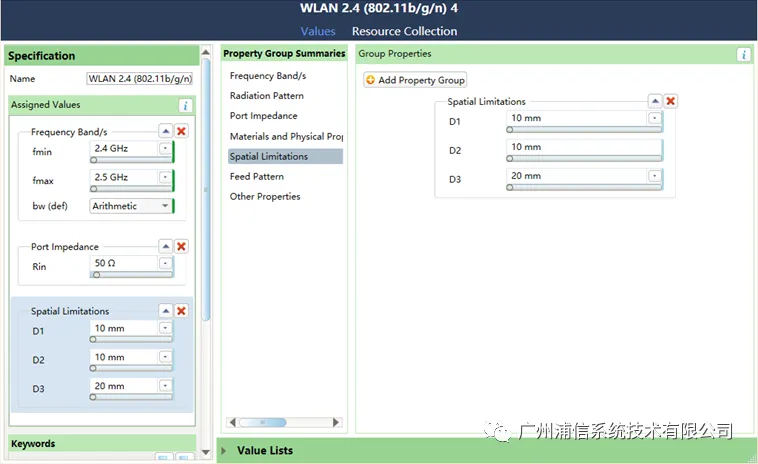Switch to Resource Collection tab
This screenshot has width=758, height=464.
click(x=404, y=31)
